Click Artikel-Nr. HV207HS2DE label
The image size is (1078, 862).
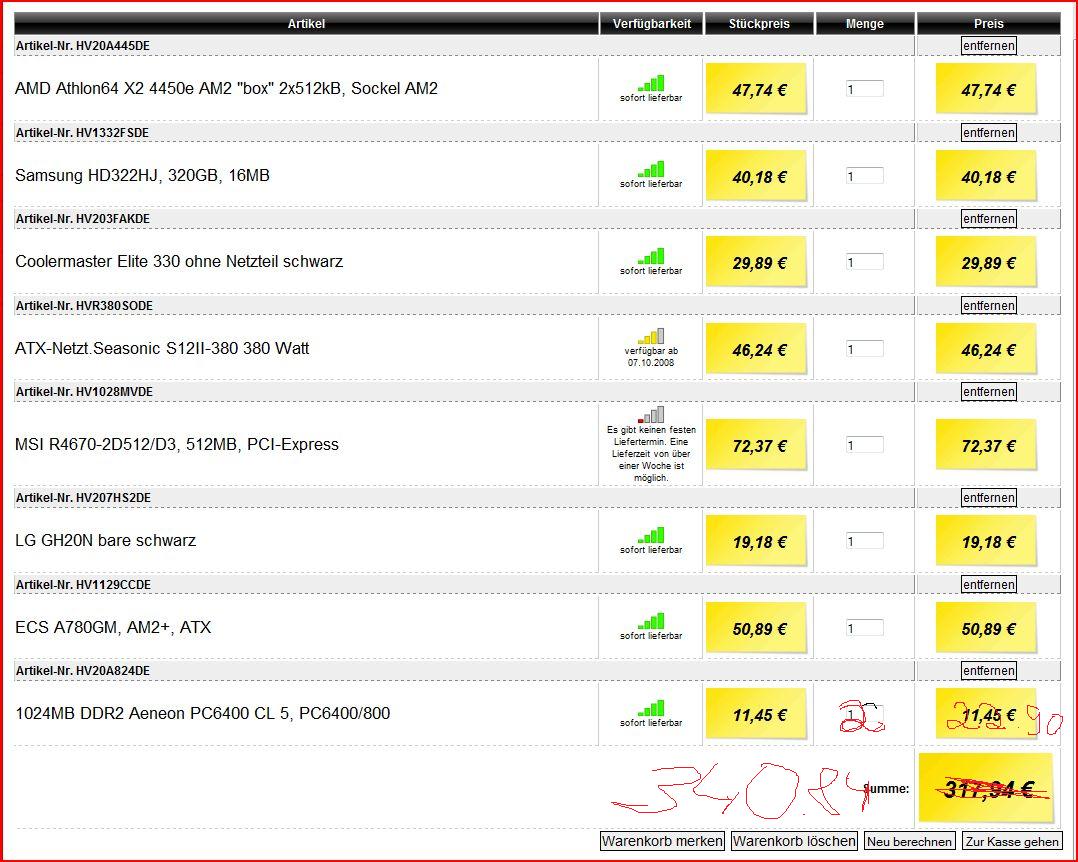[83, 498]
